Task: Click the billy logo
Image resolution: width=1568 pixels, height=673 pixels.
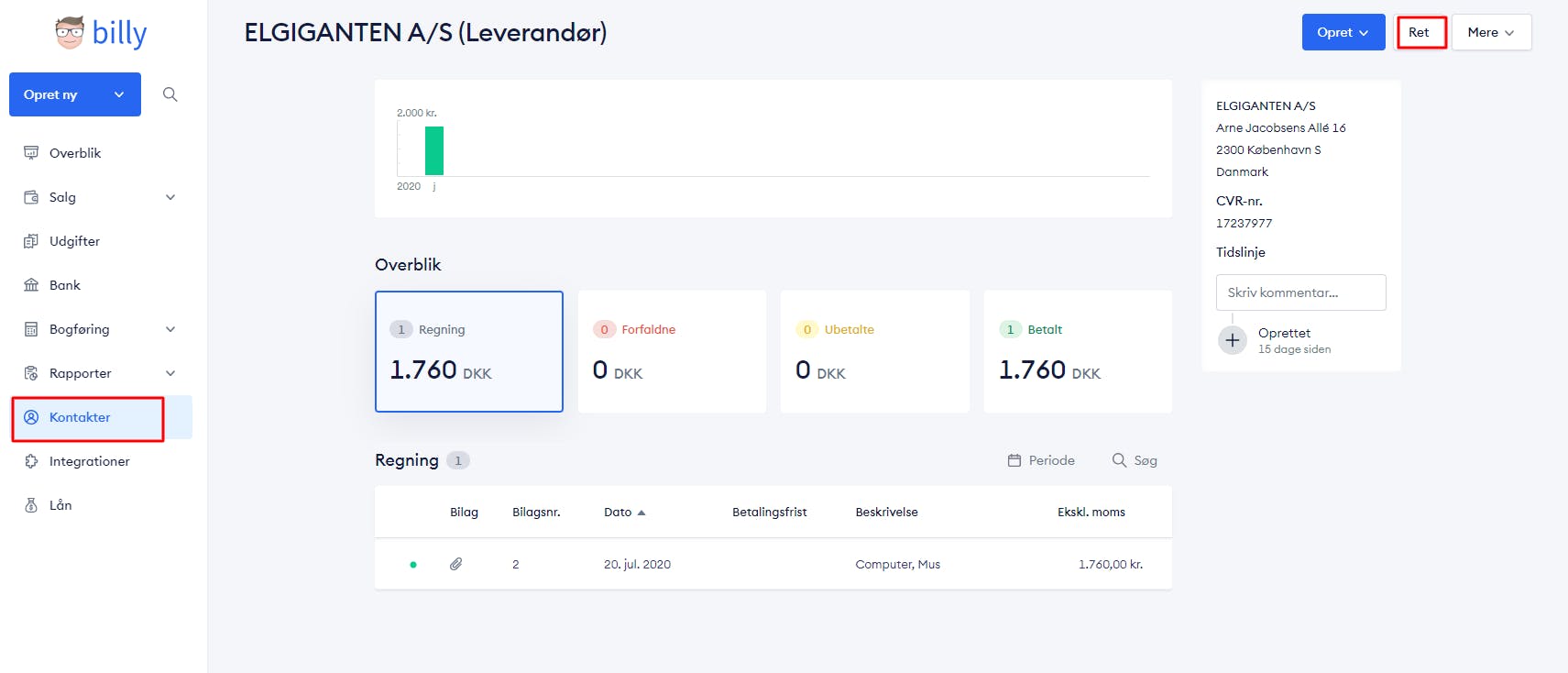Action: [101, 33]
